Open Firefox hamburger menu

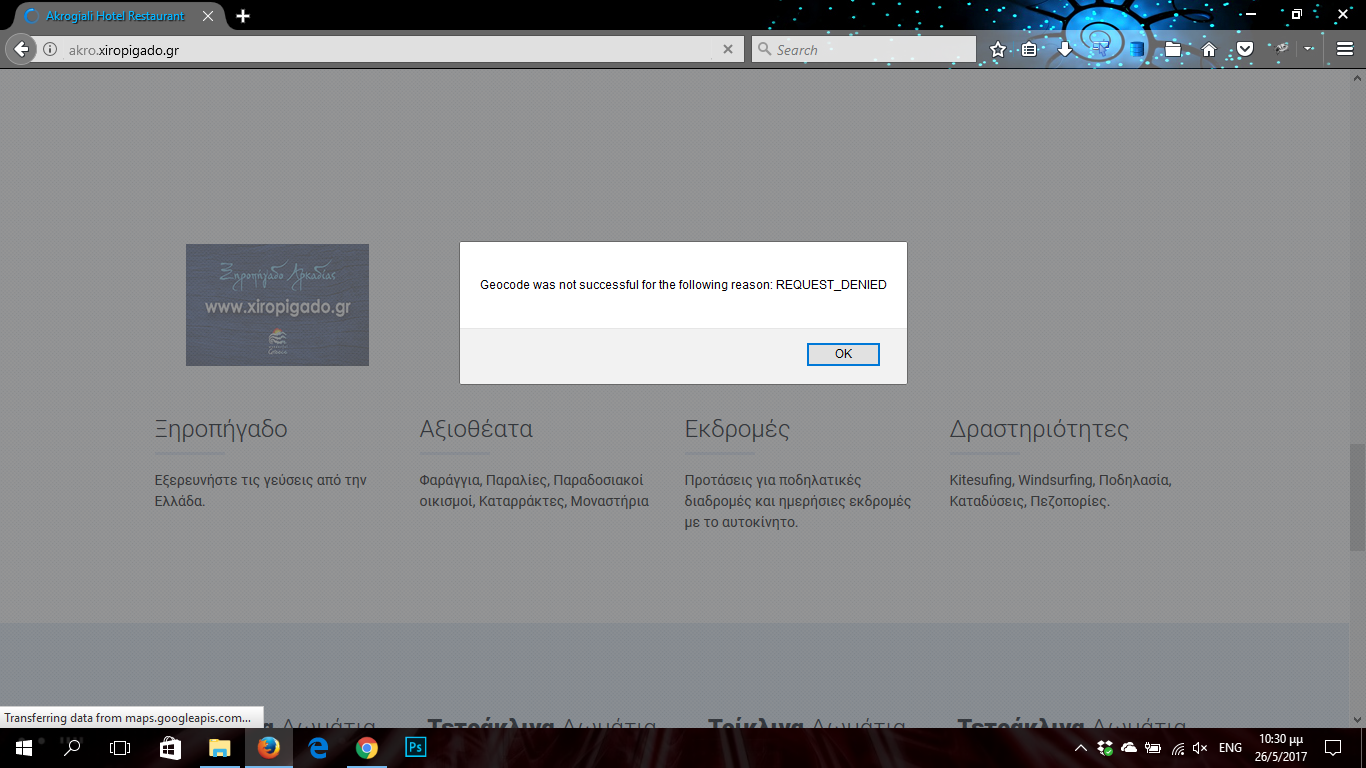1344,49
